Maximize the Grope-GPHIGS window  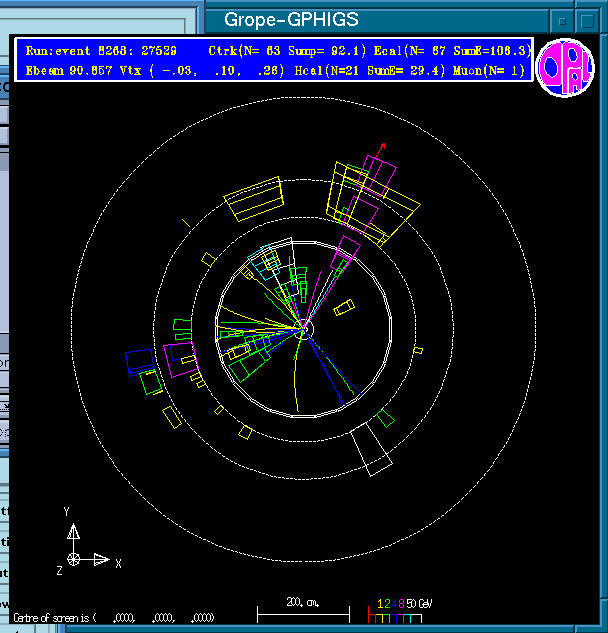(589, 19)
